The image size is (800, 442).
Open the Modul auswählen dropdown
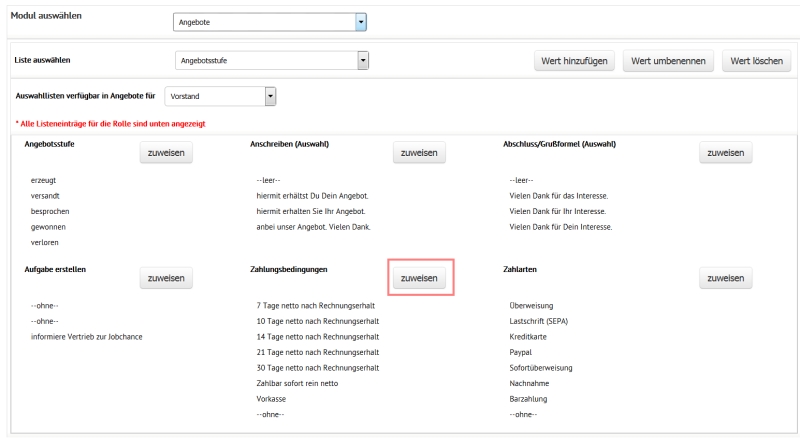[361, 21]
